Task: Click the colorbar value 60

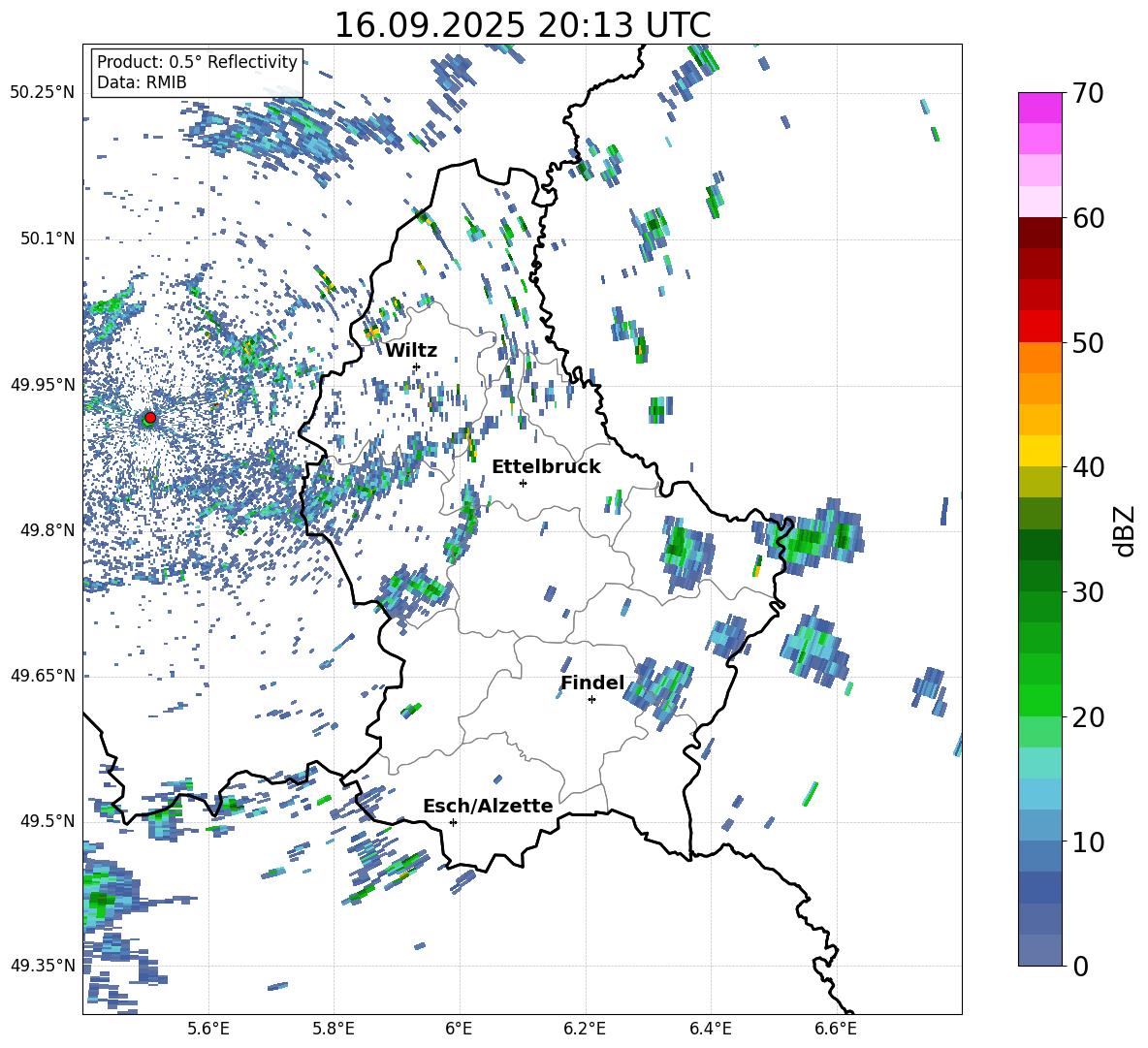Action: point(1088,218)
